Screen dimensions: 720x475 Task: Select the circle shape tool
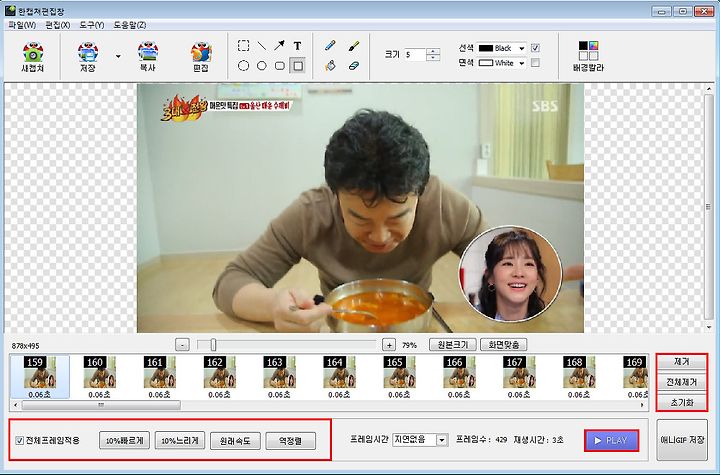tap(261, 66)
